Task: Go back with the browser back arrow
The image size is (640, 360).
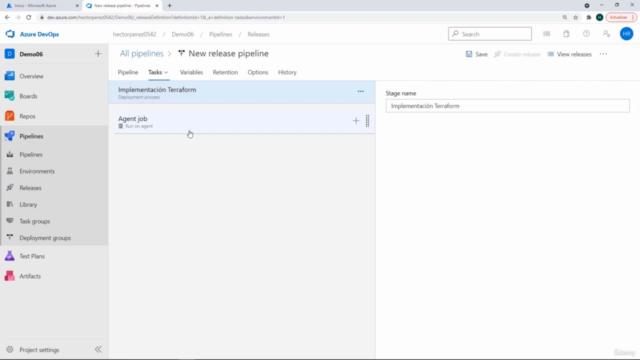Action: pyautogui.click(x=7, y=17)
